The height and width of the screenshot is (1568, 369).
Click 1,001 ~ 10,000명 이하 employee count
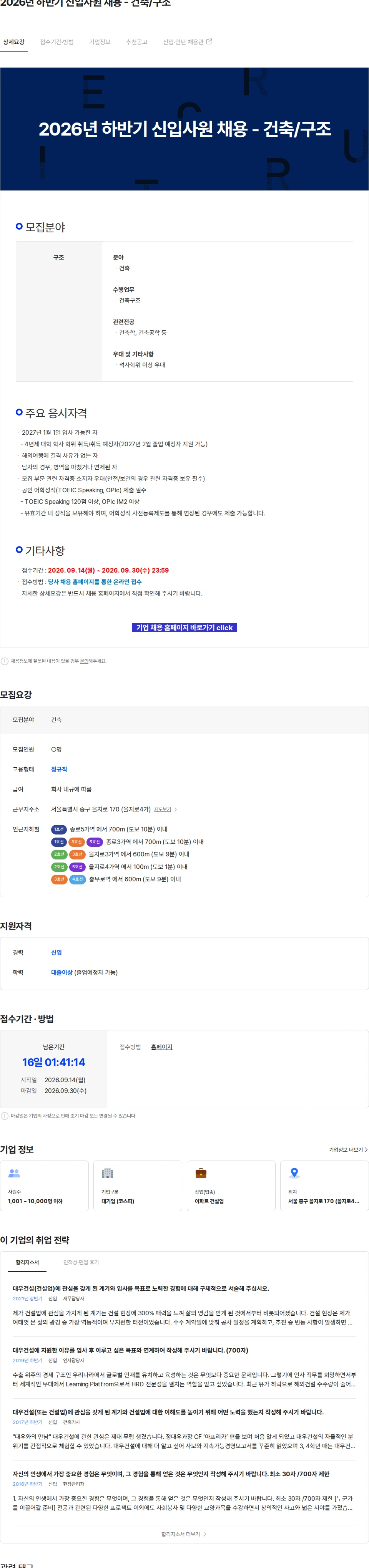(35, 1202)
